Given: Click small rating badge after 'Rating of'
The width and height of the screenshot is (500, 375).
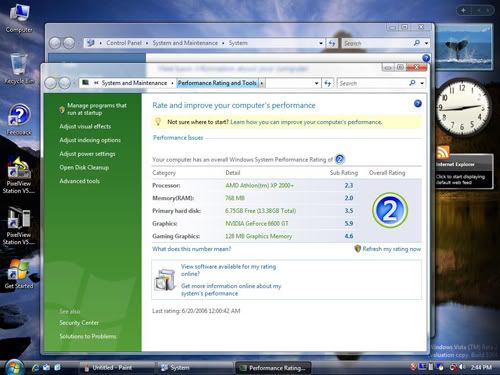Looking at the screenshot, I should [x=339, y=159].
